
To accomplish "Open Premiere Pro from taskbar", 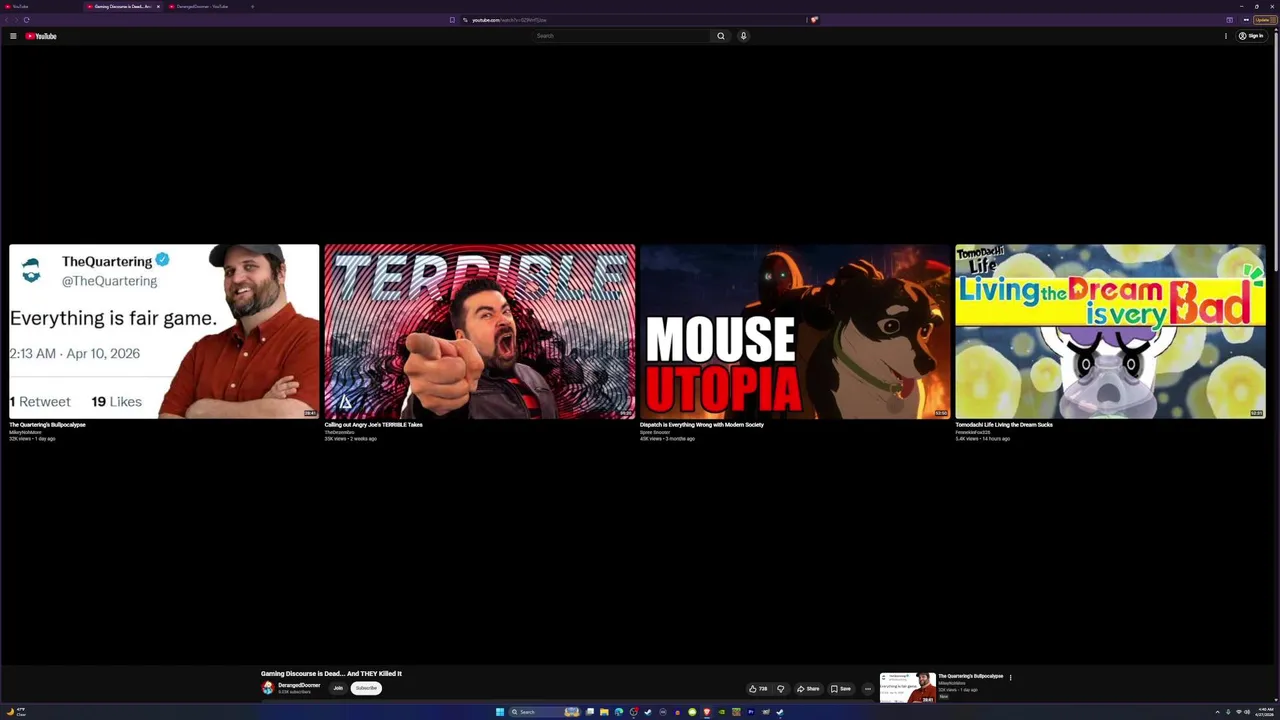I will tap(751, 712).
